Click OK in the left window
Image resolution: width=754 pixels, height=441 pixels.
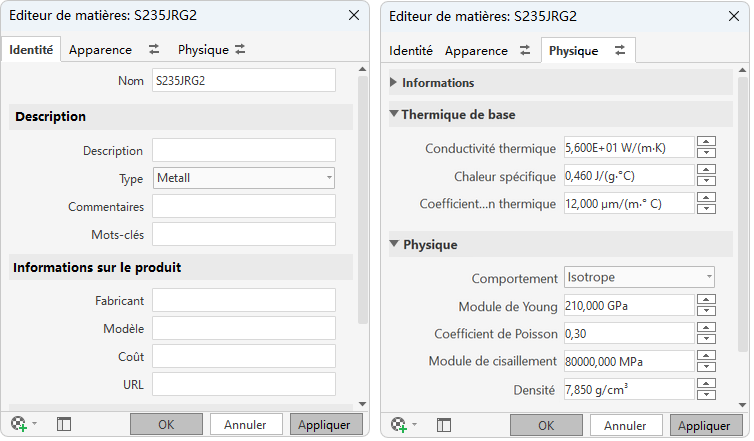166,425
